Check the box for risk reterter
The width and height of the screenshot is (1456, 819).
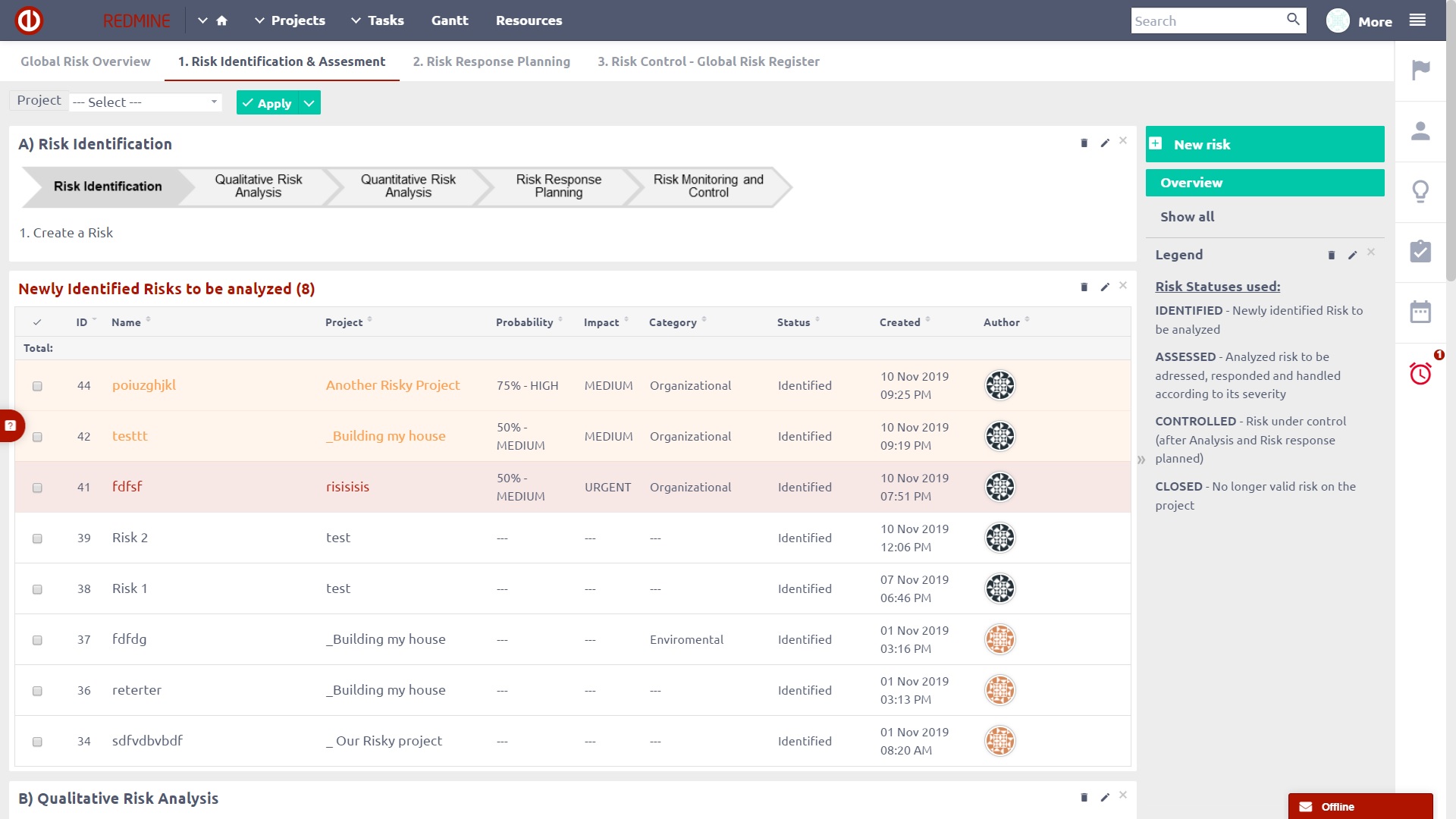[x=37, y=691]
